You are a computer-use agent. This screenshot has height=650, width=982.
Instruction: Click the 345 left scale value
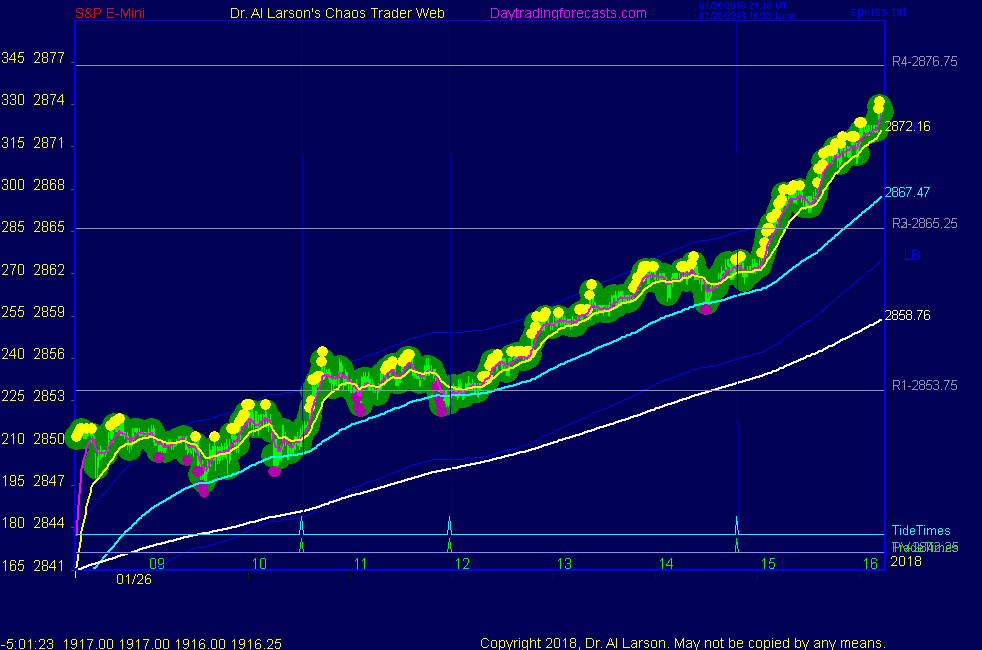coord(13,58)
